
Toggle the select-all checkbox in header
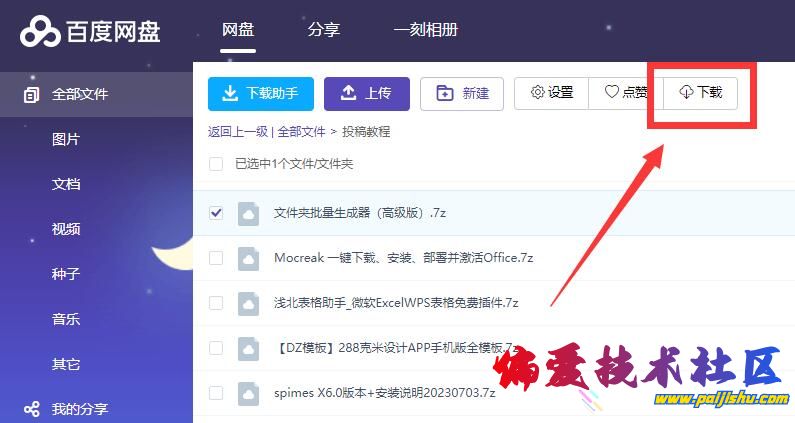216,163
